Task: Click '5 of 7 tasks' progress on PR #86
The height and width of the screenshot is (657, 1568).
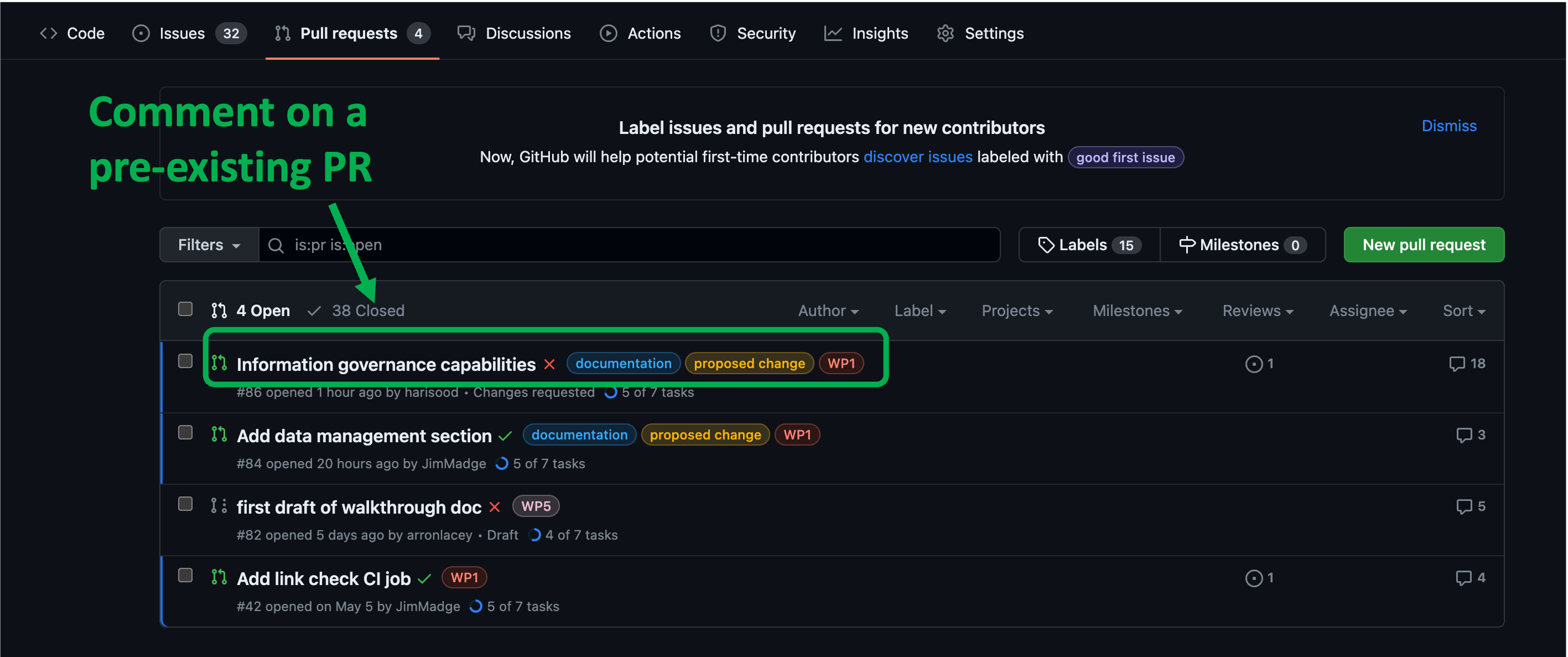Action: tap(650, 392)
